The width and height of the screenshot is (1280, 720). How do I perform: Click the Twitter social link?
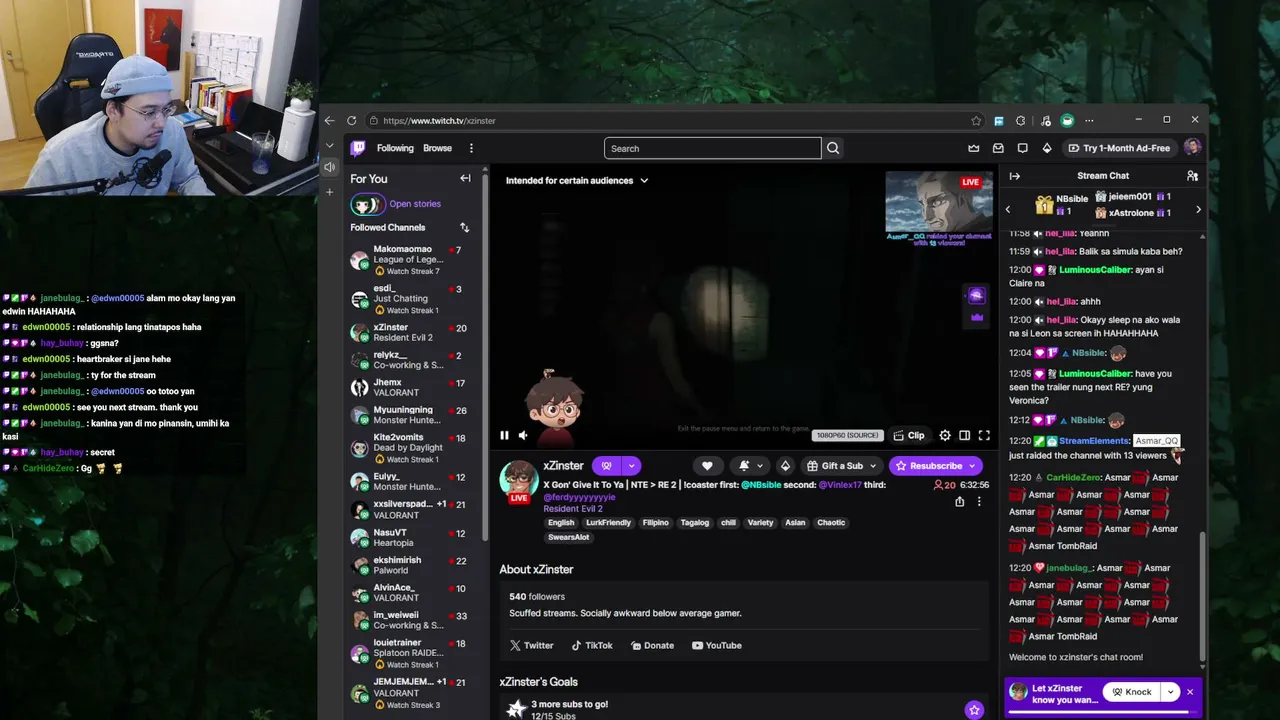pyautogui.click(x=531, y=645)
